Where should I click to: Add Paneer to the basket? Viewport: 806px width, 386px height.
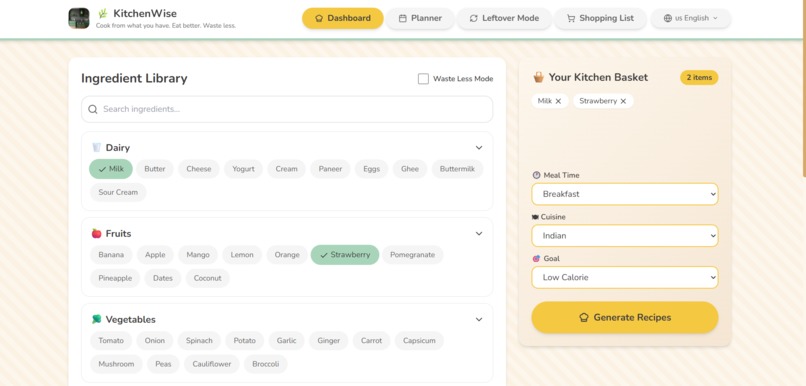coord(330,169)
